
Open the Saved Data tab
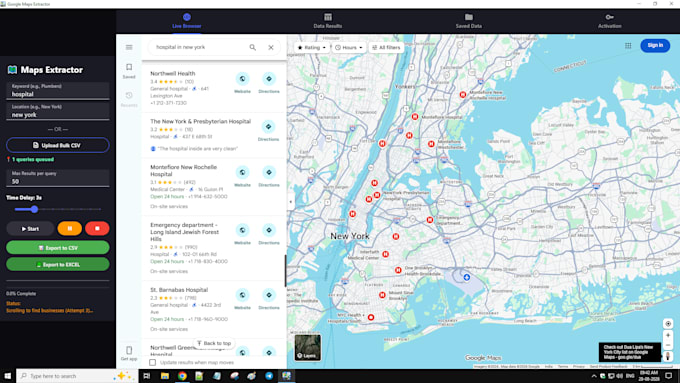(468, 21)
